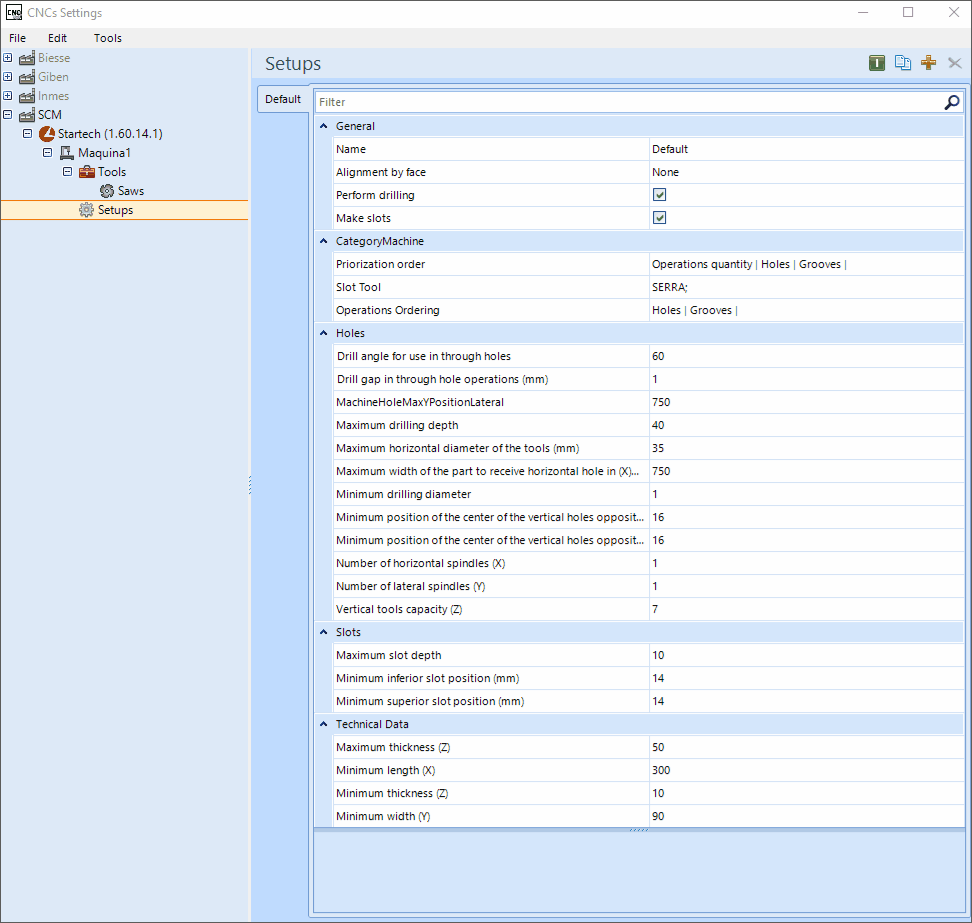
Task: Click the Number of lateral spindles (Y) value
Action: 806,586
